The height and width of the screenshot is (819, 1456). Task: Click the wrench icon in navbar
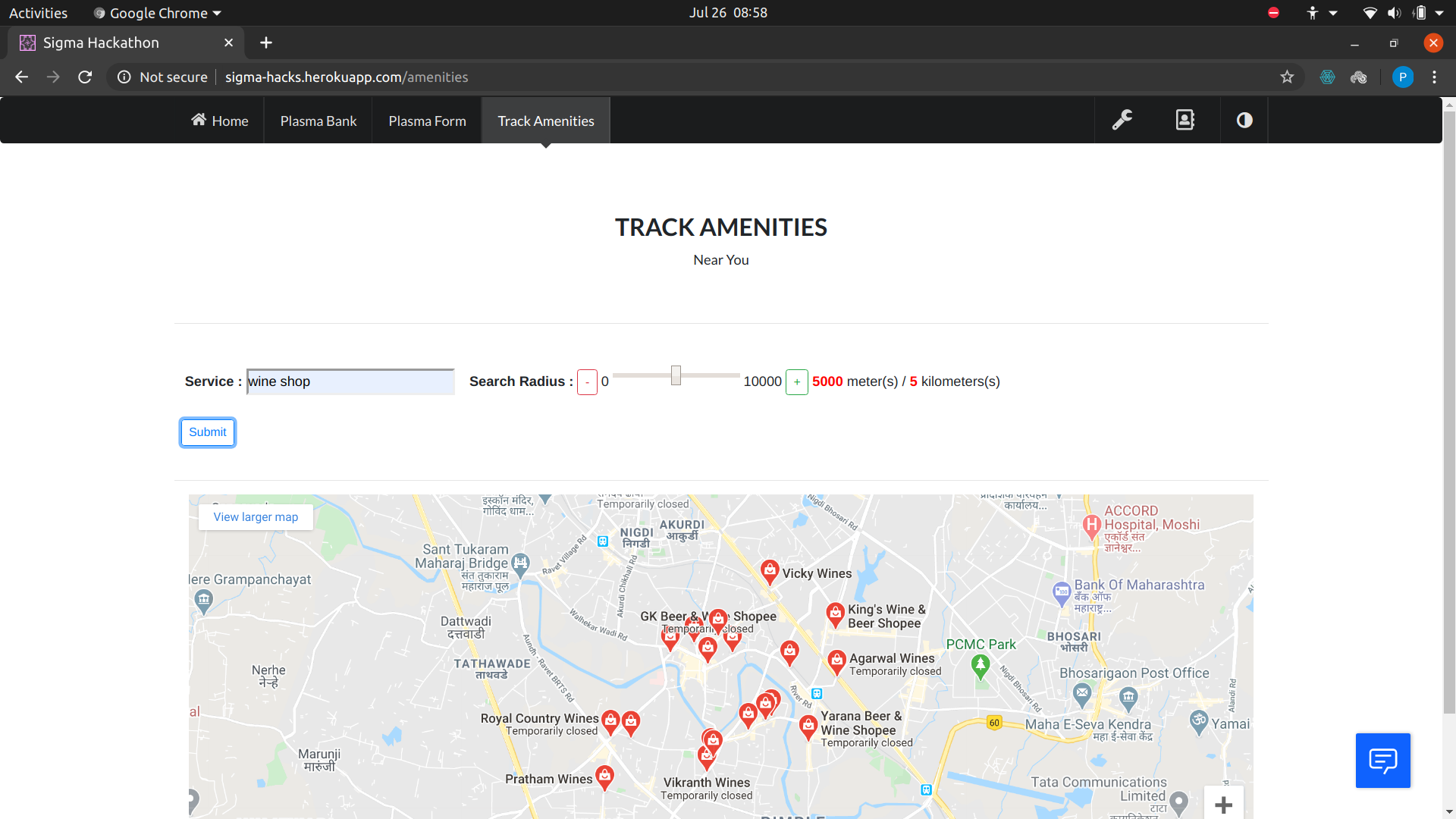tap(1122, 120)
